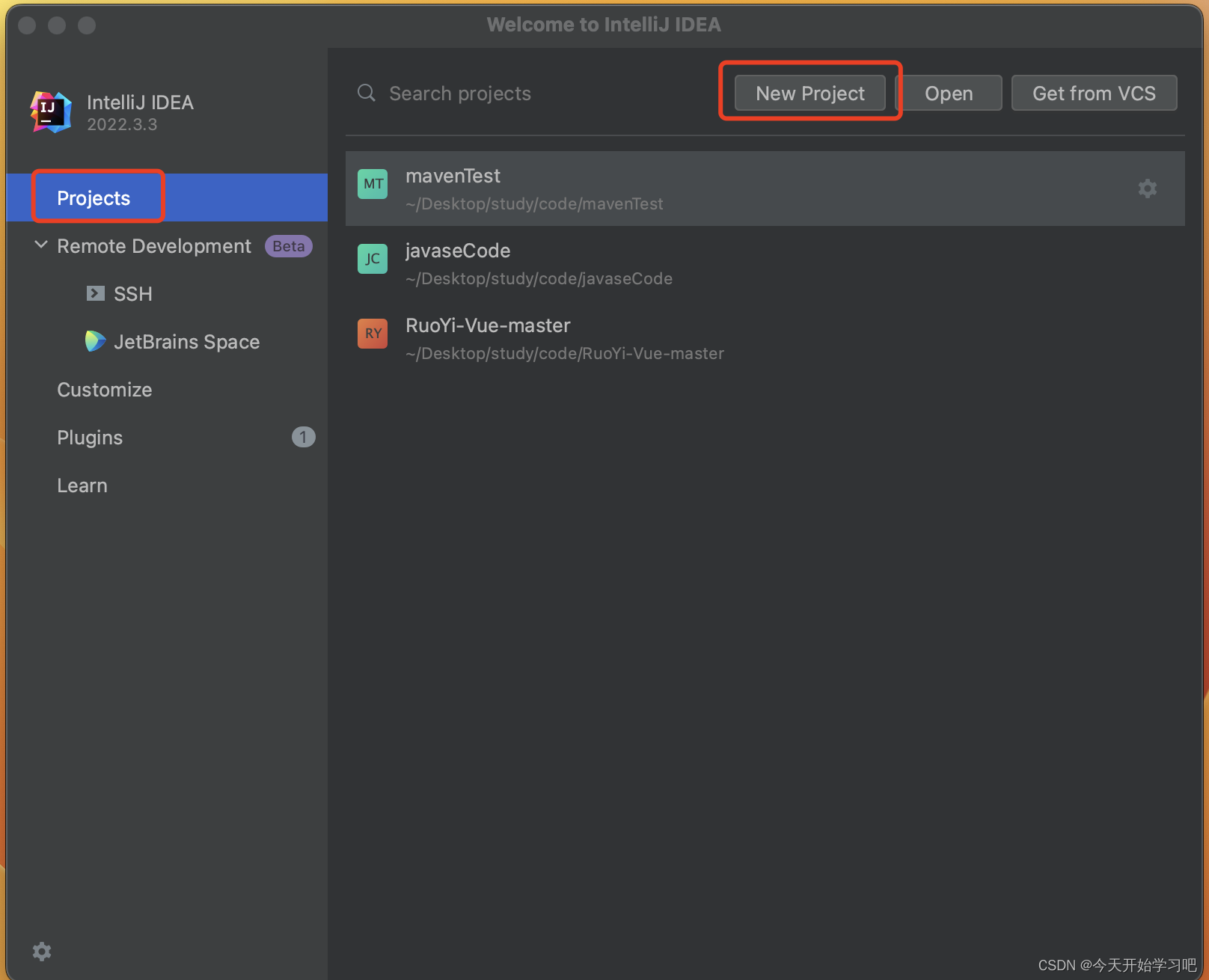Click the IntelliJ IDEA product name text
Screen dimensions: 1209x980
tap(140, 102)
